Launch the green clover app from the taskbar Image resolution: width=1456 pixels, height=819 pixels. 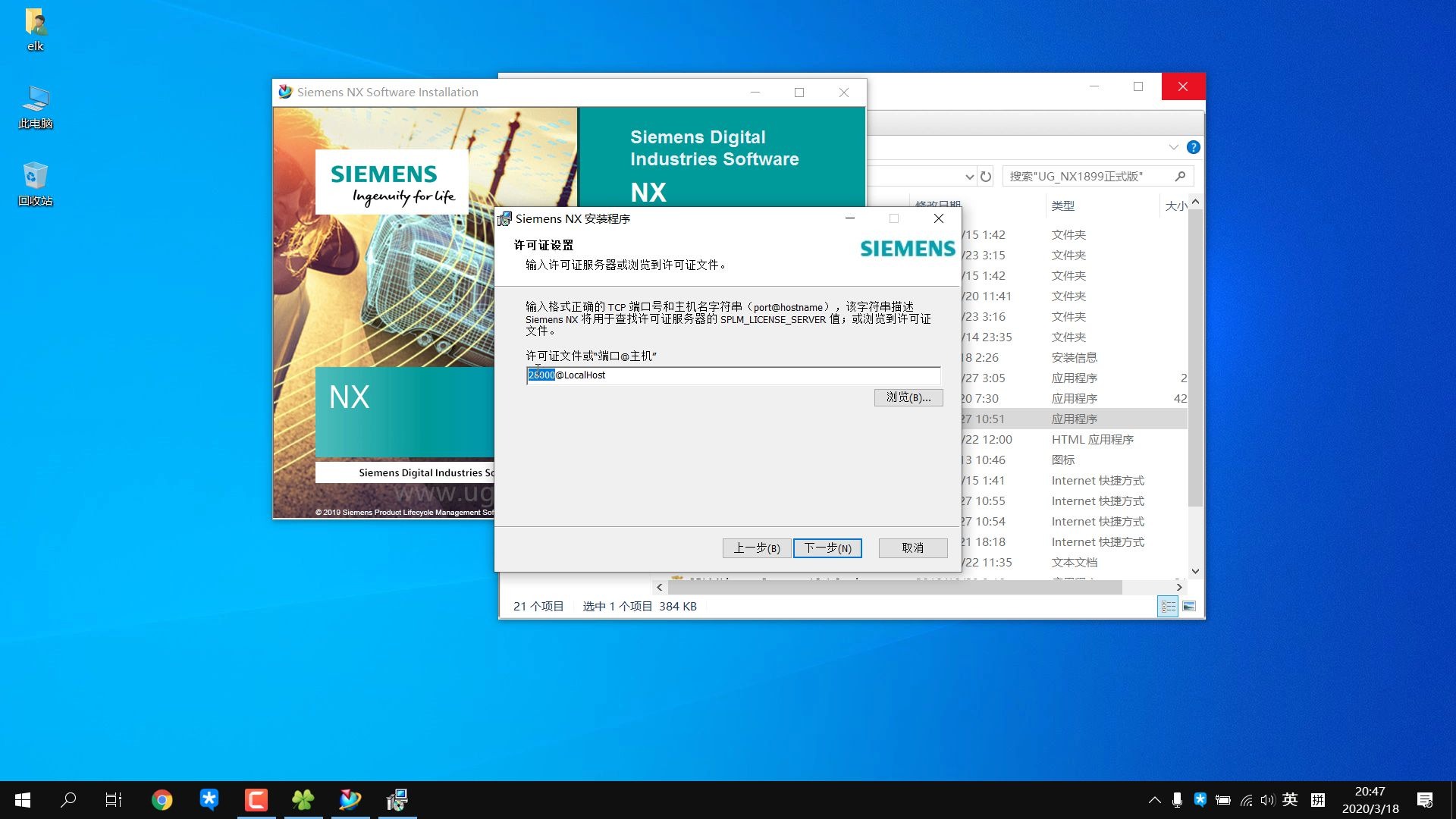coord(303,799)
